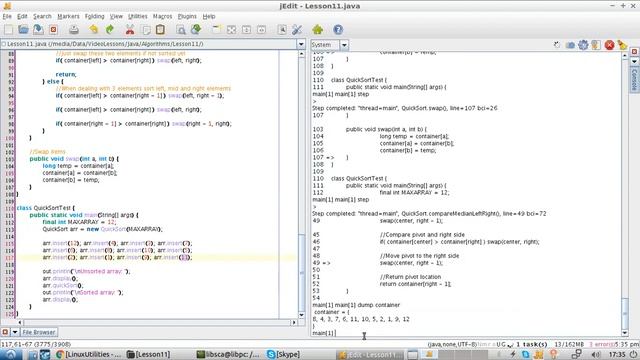Click the 1 task(s) status indicator
The height and width of the screenshot is (360, 640).
click(531, 344)
